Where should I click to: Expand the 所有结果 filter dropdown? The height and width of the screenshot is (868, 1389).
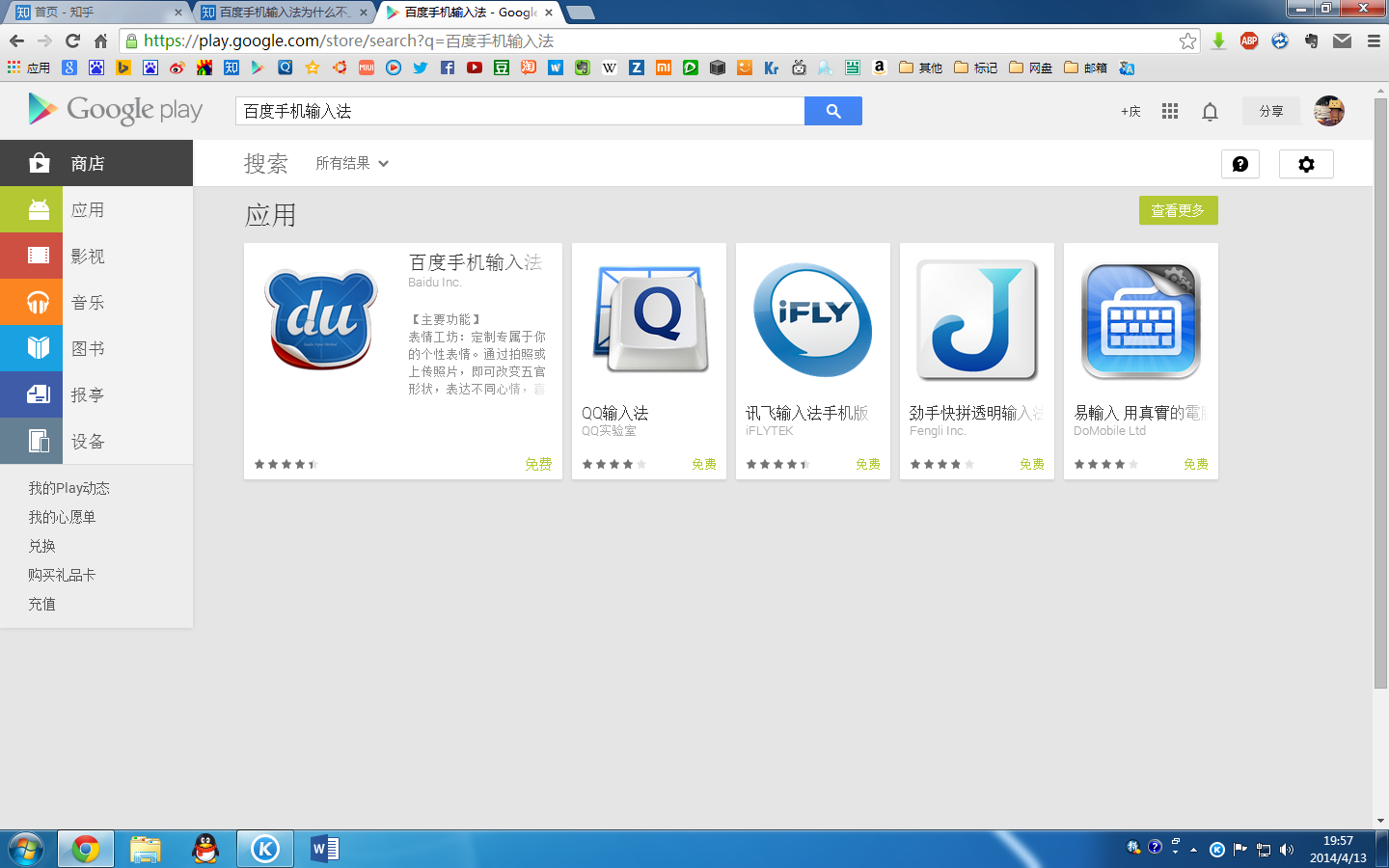point(352,163)
